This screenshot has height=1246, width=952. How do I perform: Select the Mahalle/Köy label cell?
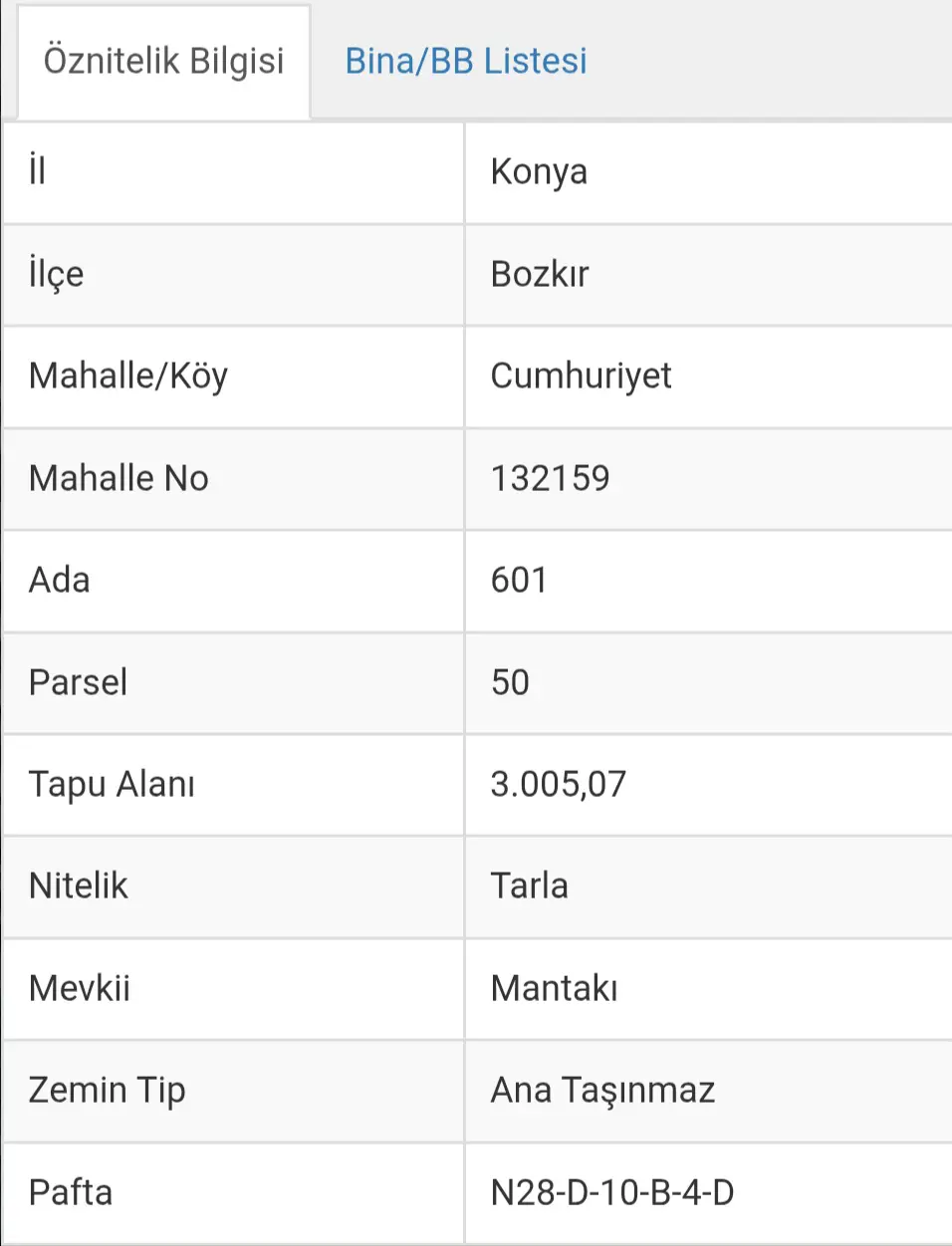tap(233, 377)
